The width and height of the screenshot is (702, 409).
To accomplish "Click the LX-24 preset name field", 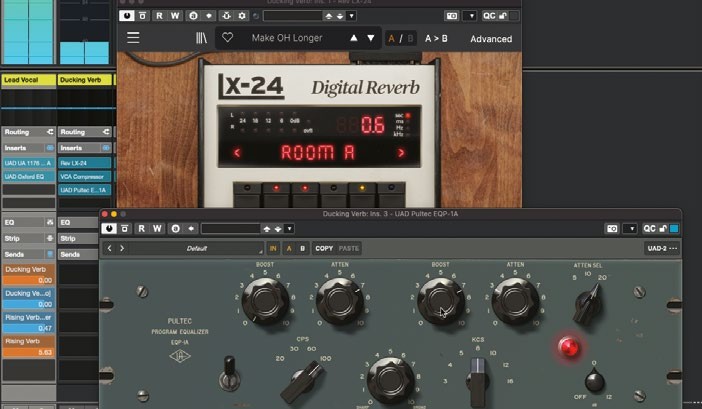I will pos(292,16).
